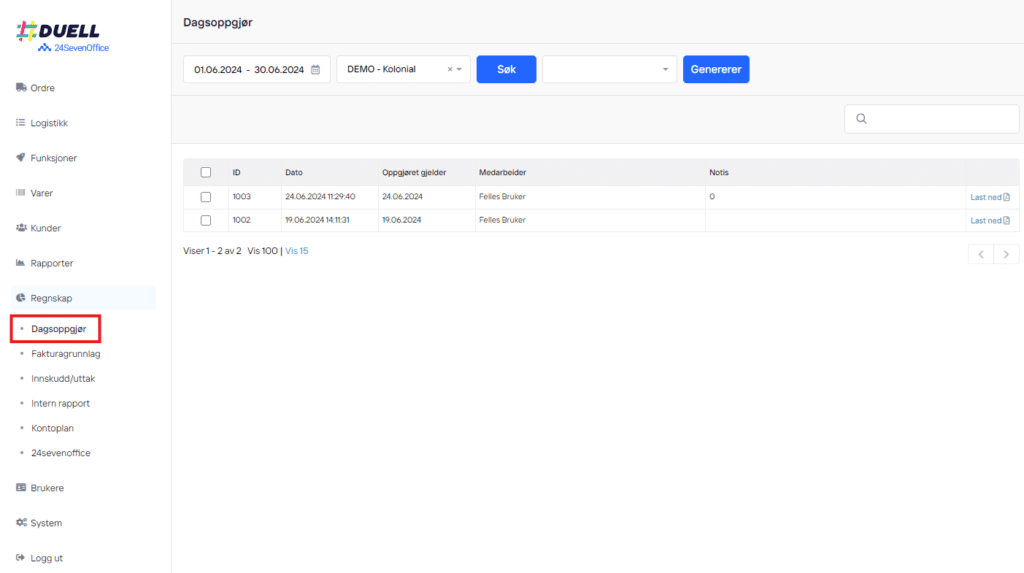Select Kontoplan submenu item
The image size is (1024, 573).
click(x=52, y=428)
